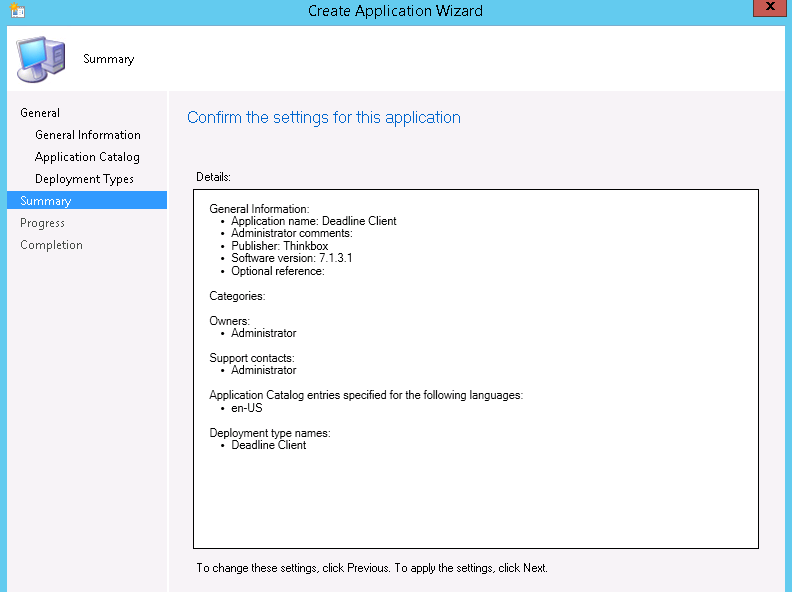This screenshot has height=592, width=792.
Task: Click the computer icon beside the Summary header
Action: click(41, 58)
